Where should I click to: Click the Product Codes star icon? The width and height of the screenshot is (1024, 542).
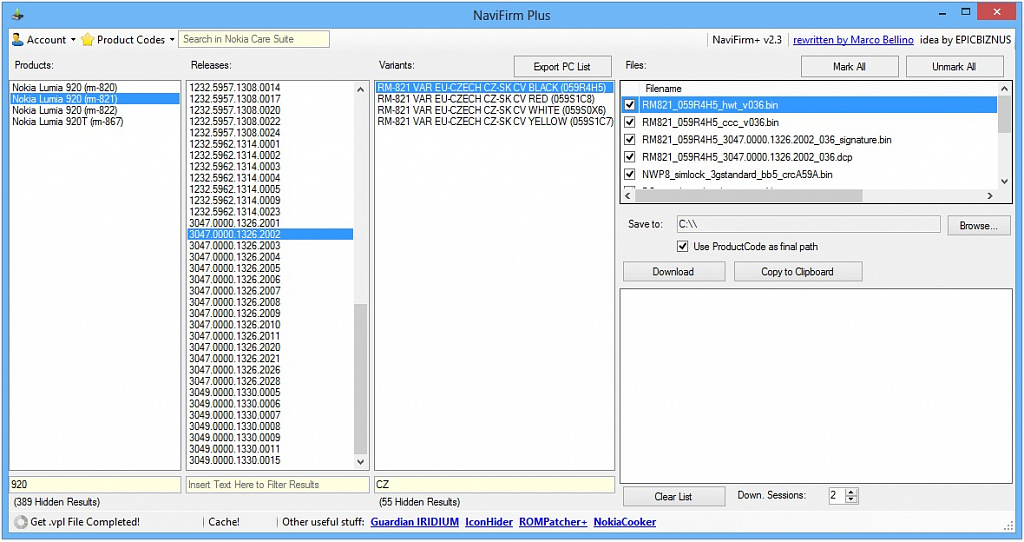(88, 40)
